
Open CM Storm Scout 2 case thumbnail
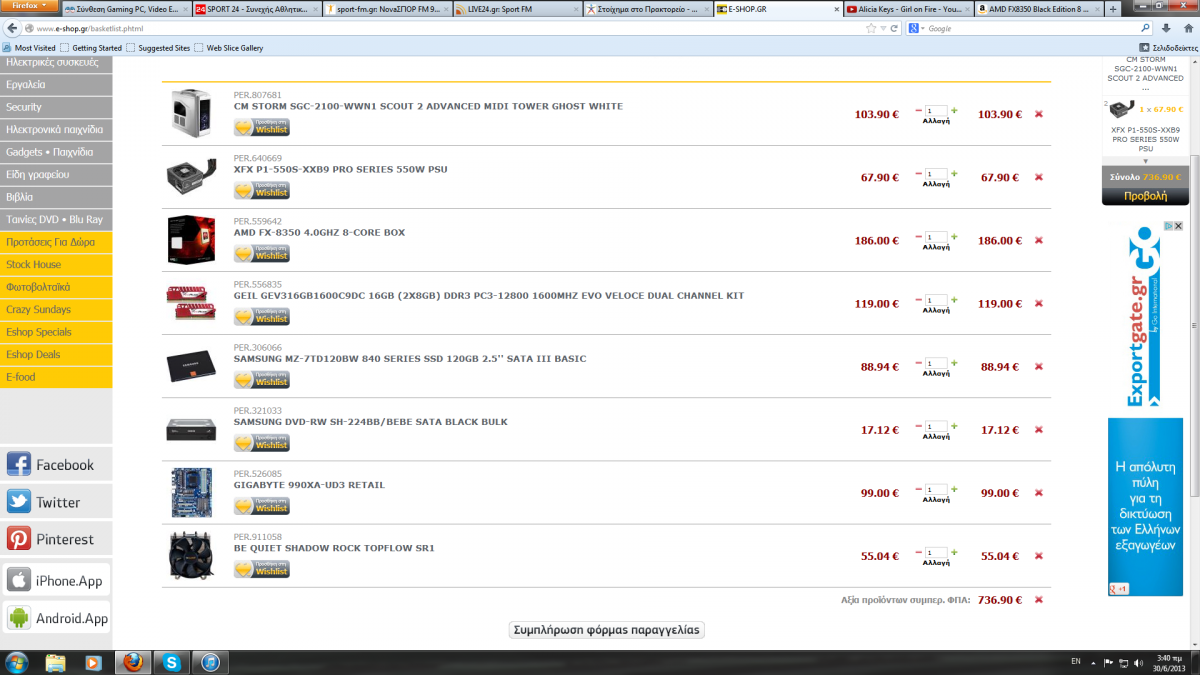pos(191,113)
